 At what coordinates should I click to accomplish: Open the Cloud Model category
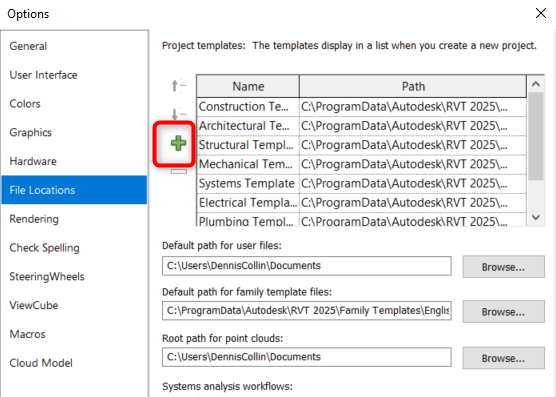(74, 363)
